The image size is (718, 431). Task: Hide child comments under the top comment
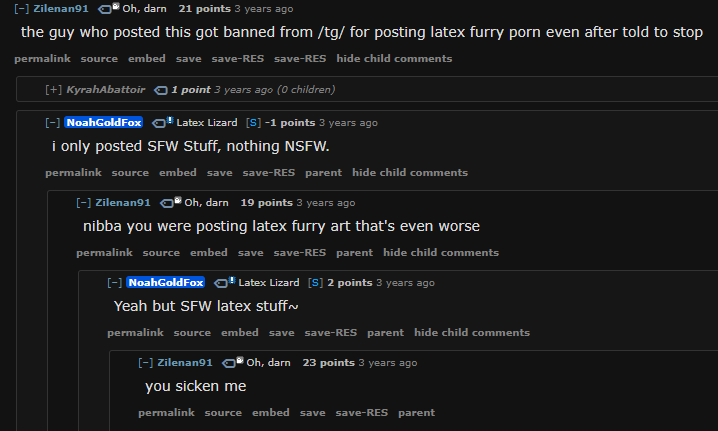pyautogui.click(x=394, y=59)
